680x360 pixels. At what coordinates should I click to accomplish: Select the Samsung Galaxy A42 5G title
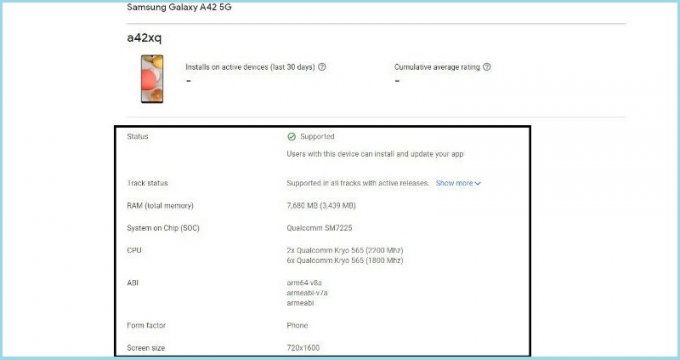pyautogui.click(x=179, y=7)
